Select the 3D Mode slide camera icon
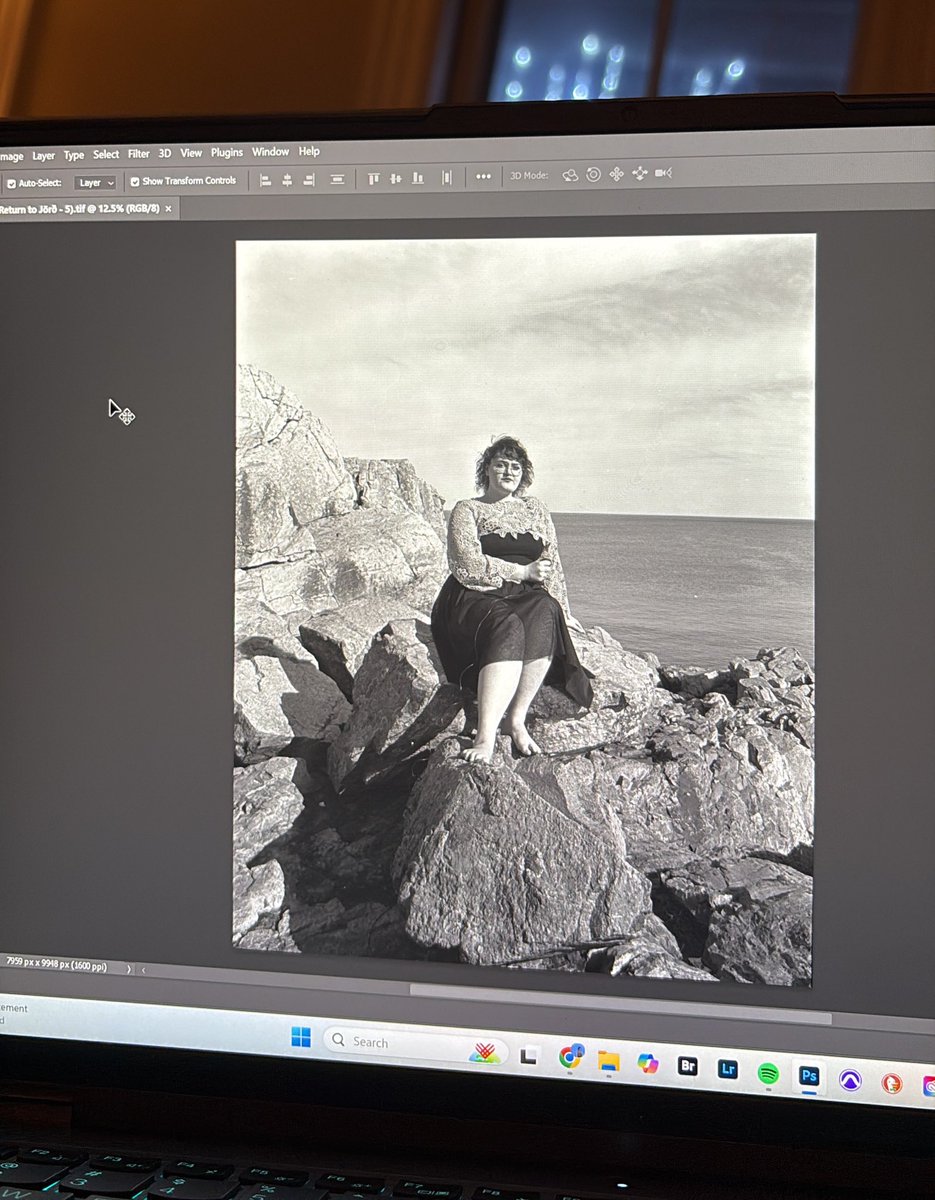This screenshot has width=935, height=1200. 640,173
